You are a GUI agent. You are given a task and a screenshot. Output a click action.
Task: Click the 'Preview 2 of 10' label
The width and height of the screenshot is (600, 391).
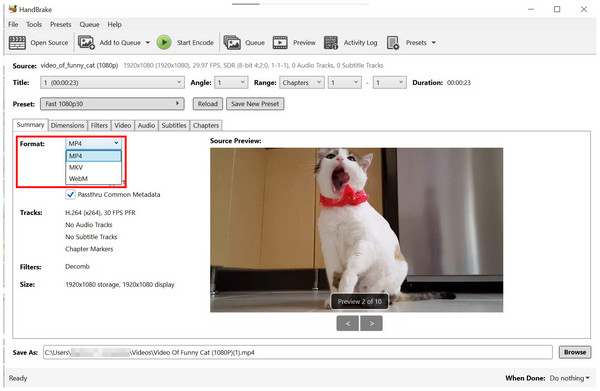(x=359, y=301)
